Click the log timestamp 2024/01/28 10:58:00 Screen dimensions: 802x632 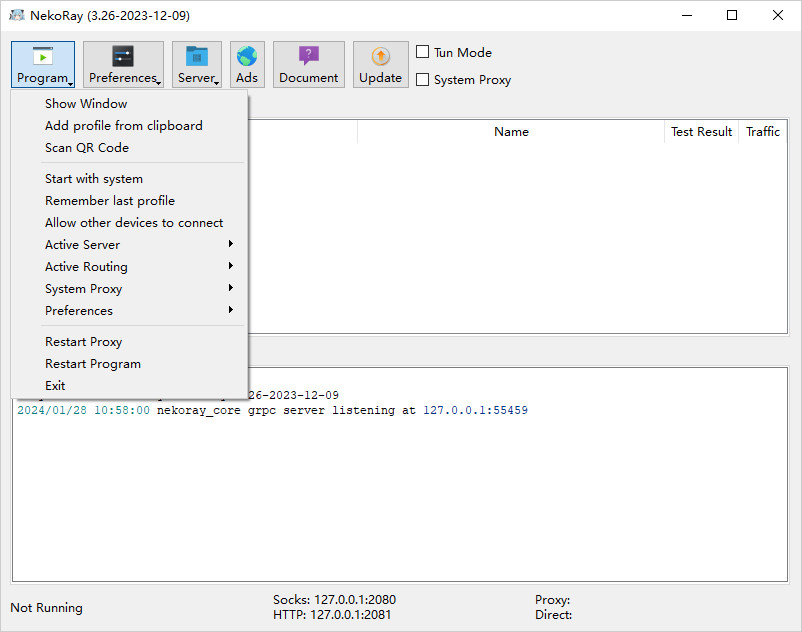click(x=83, y=411)
